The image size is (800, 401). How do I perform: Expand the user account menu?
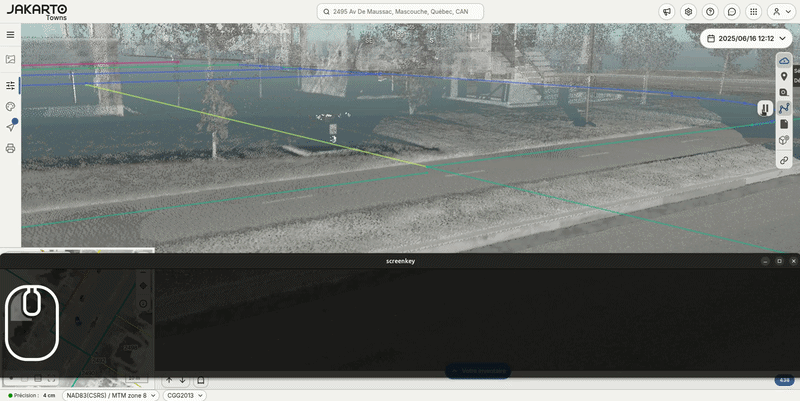(x=782, y=12)
